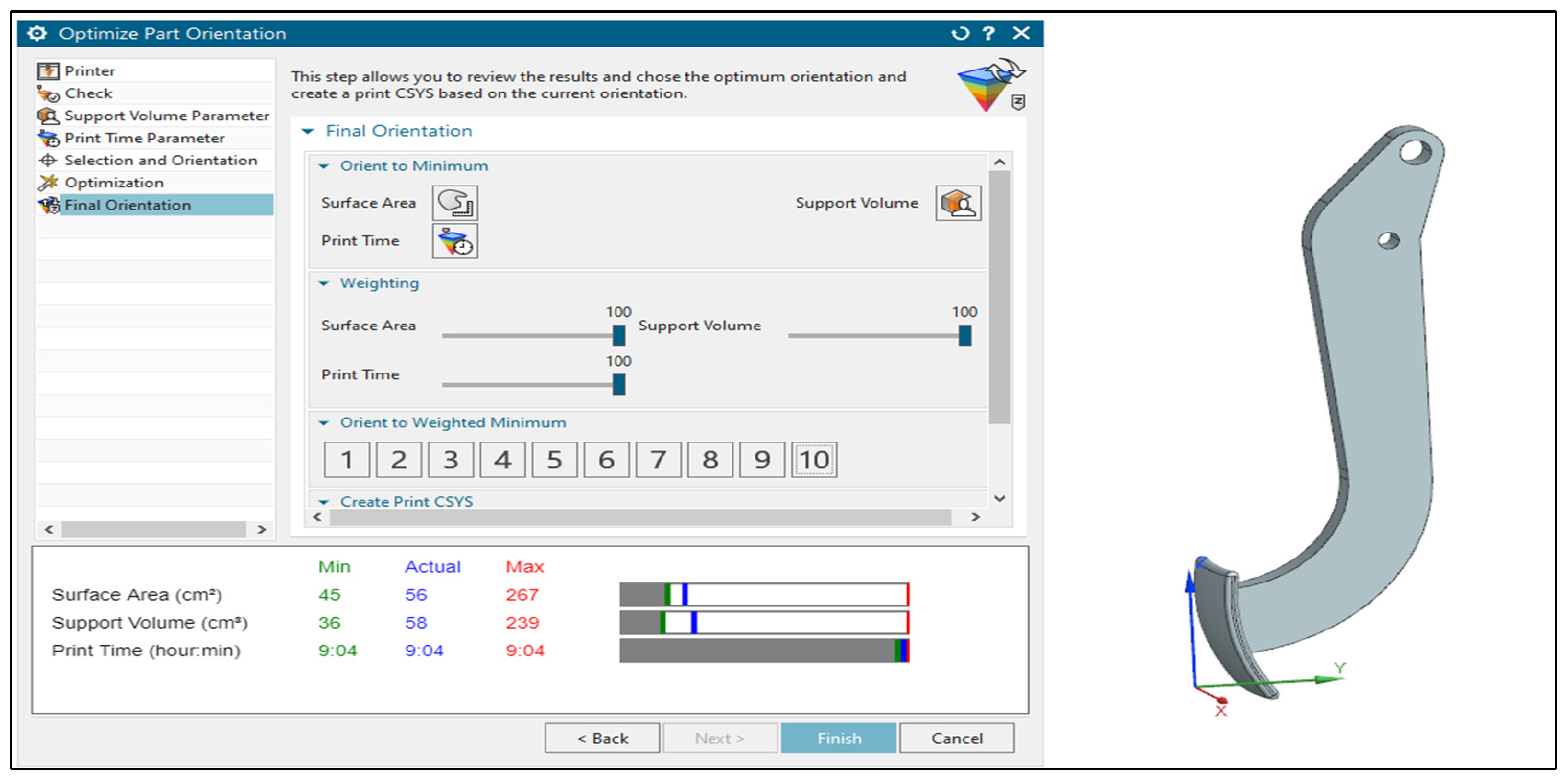Go to Print Time Parameter step
The image size is (1568, 780).
(144, 138)
